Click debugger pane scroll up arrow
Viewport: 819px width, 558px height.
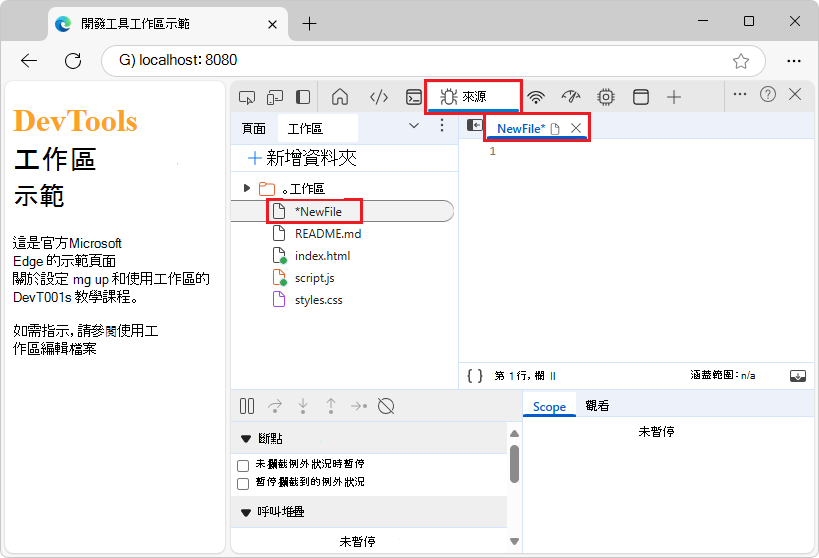[x=514, y=434]
